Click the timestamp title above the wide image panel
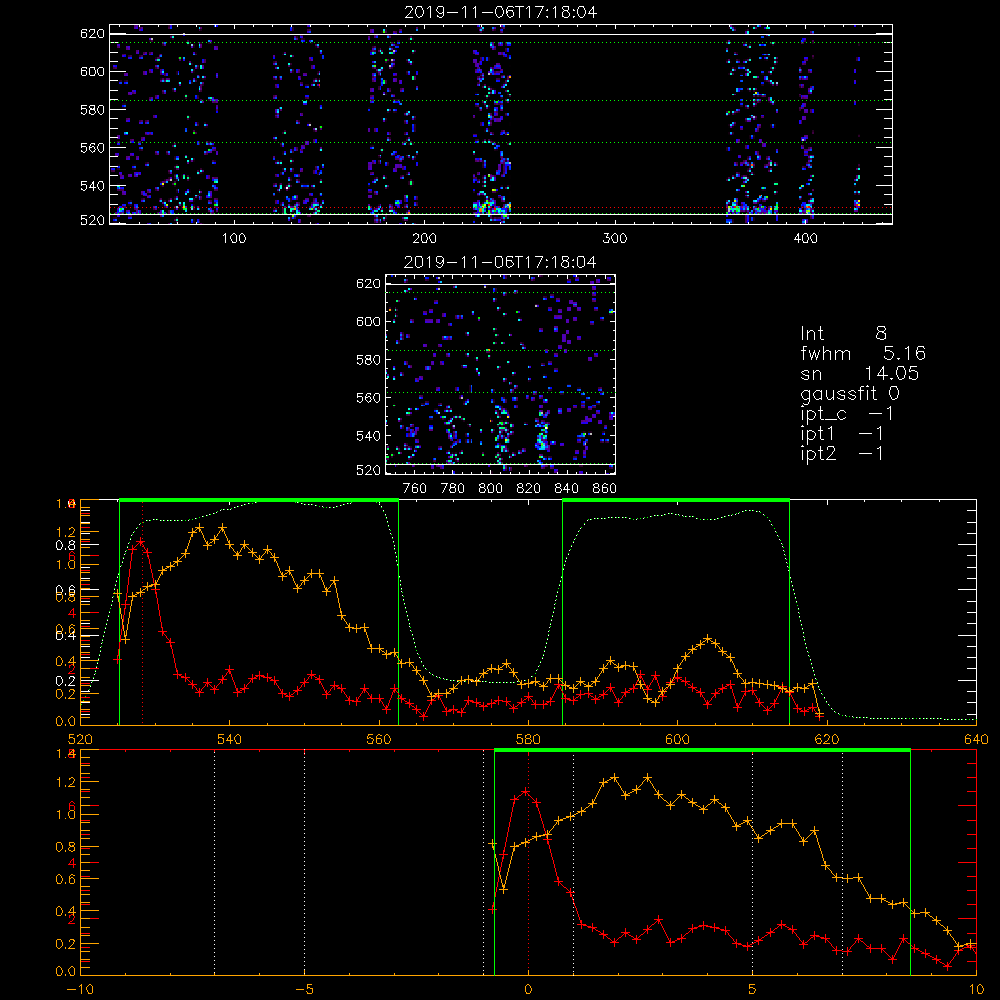1000x1000 pixels. [x=501, y=12]
